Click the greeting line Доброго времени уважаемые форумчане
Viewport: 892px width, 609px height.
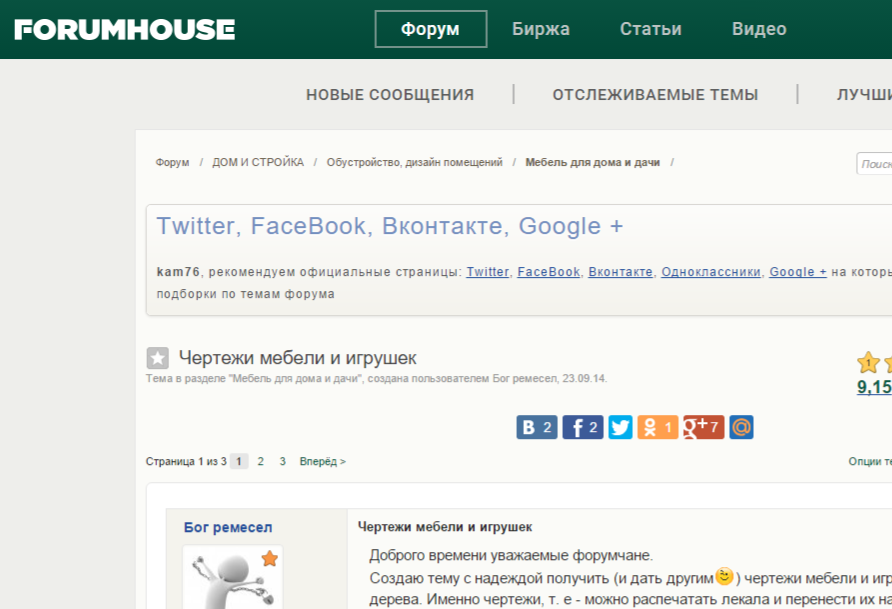[x=511, y=555]
